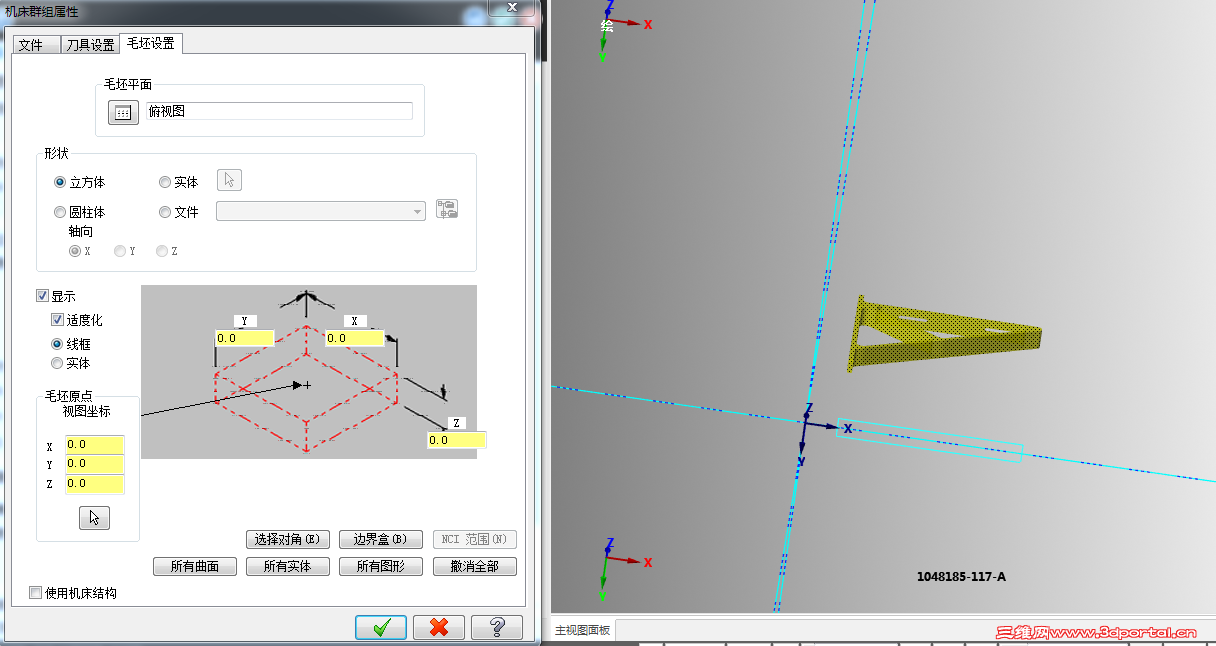Switch to 刀具设置 tab

[89, 45]
